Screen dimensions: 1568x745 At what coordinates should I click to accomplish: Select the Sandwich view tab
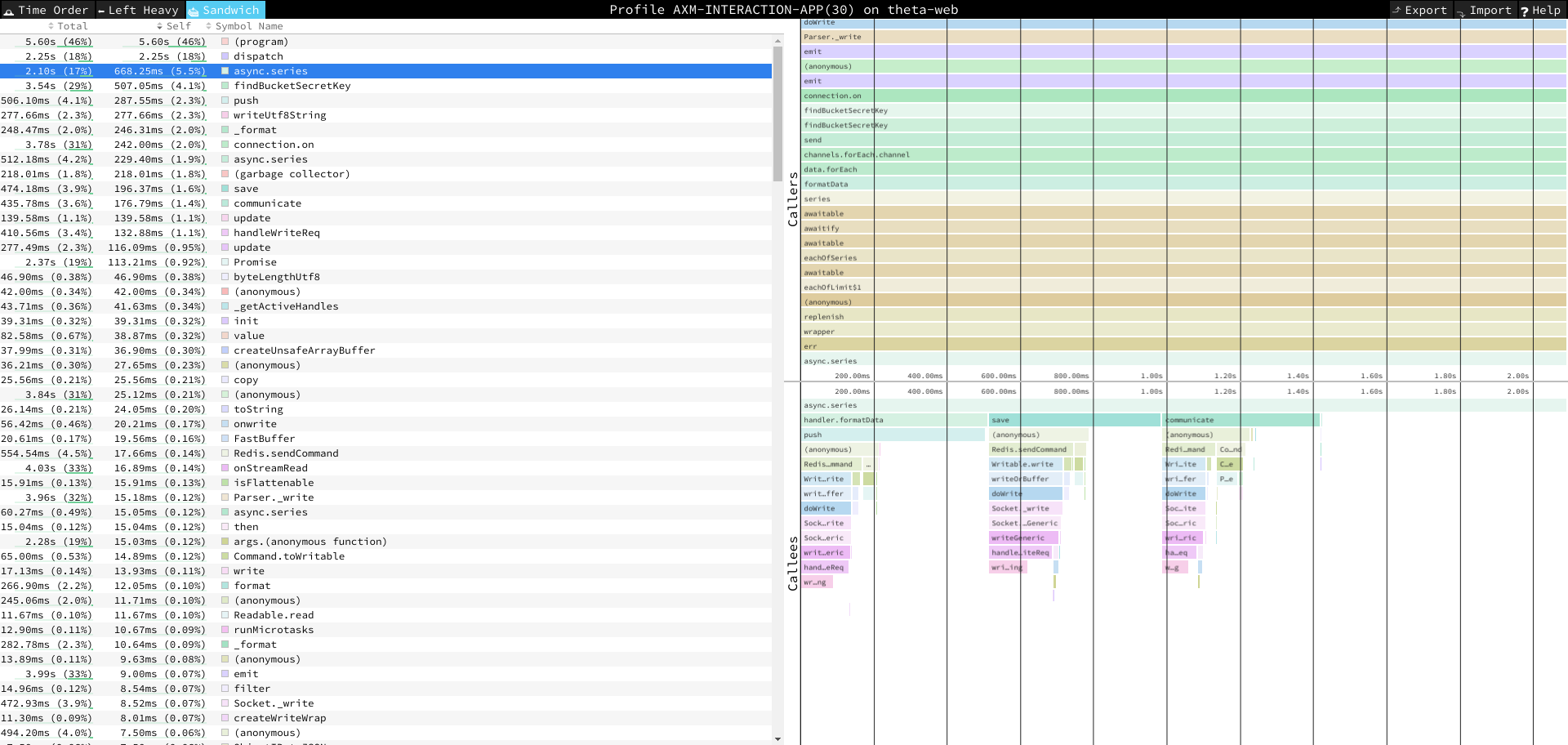[224, 10]
